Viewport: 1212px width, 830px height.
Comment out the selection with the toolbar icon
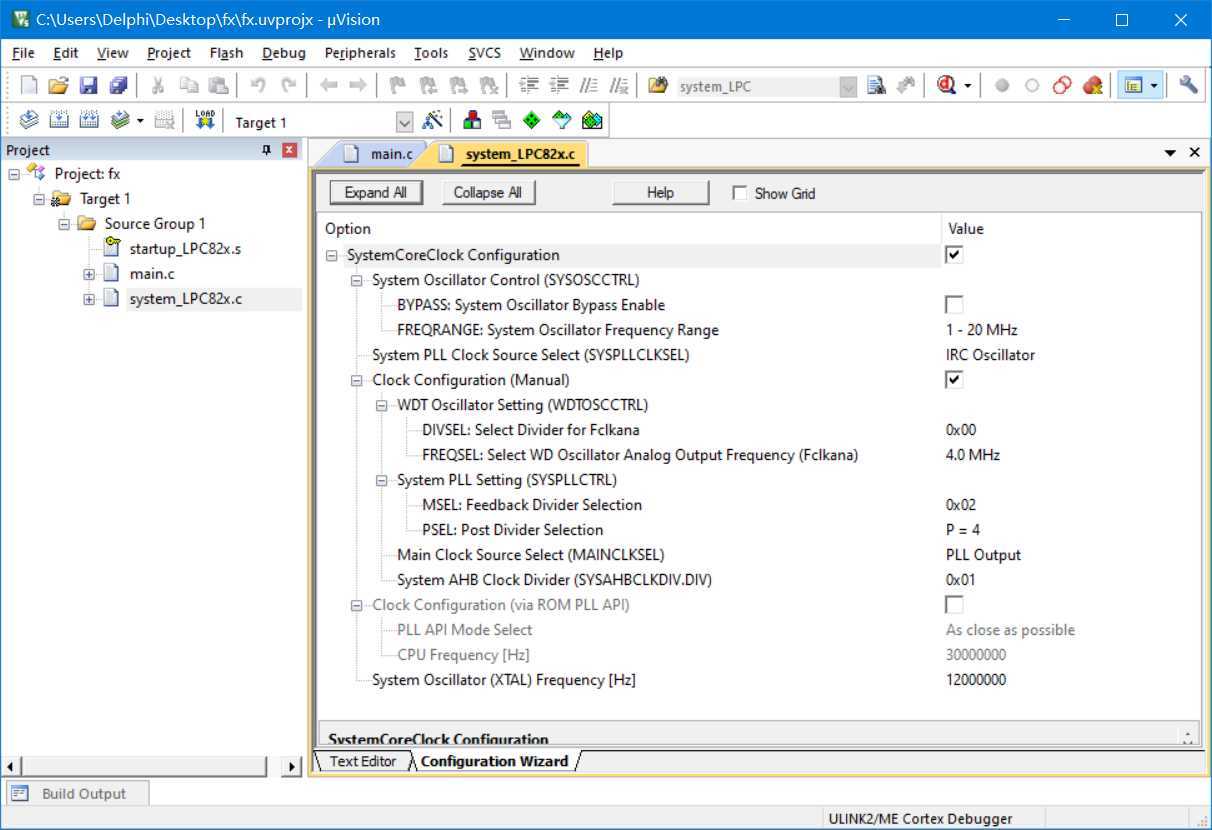coord(590,86)
